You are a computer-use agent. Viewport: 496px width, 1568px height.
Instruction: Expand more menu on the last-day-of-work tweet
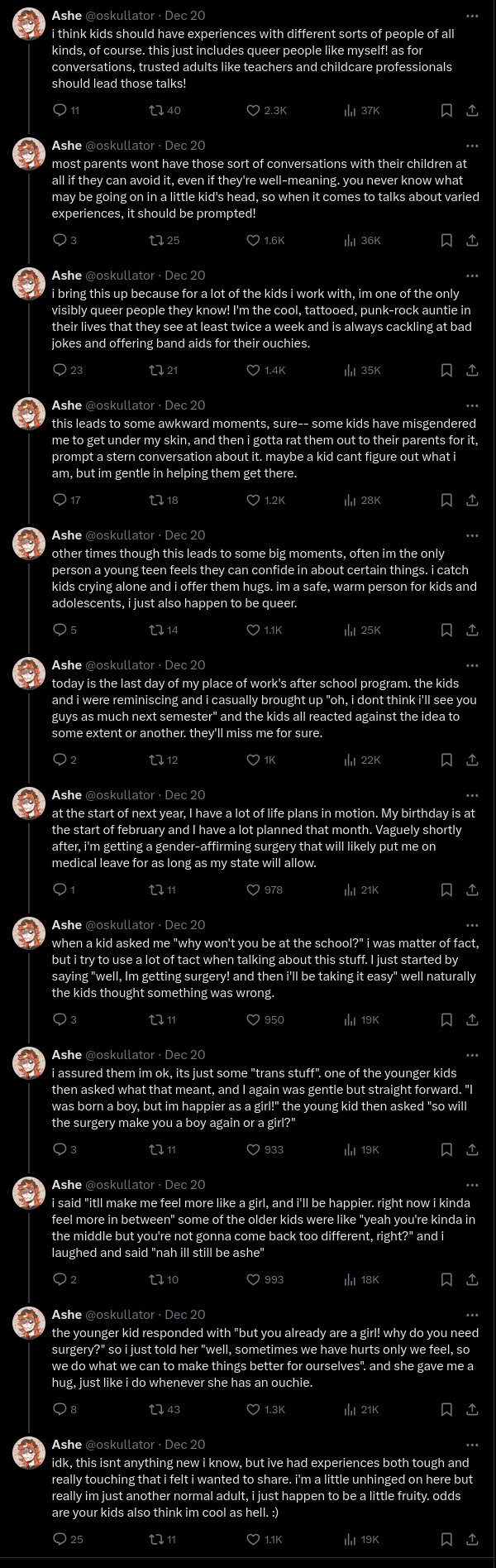tap(472, 665)
